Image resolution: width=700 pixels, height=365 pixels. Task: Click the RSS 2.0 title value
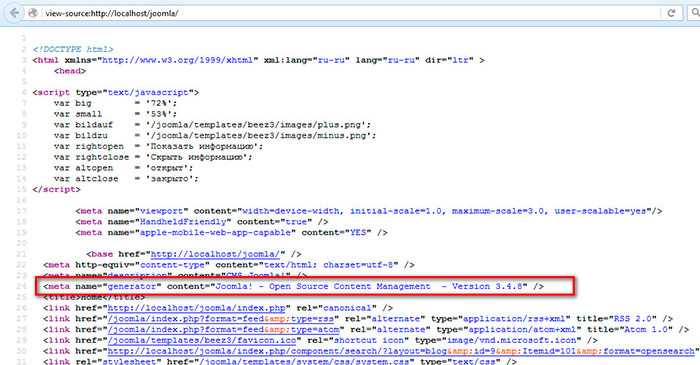(x=635, y=319)
